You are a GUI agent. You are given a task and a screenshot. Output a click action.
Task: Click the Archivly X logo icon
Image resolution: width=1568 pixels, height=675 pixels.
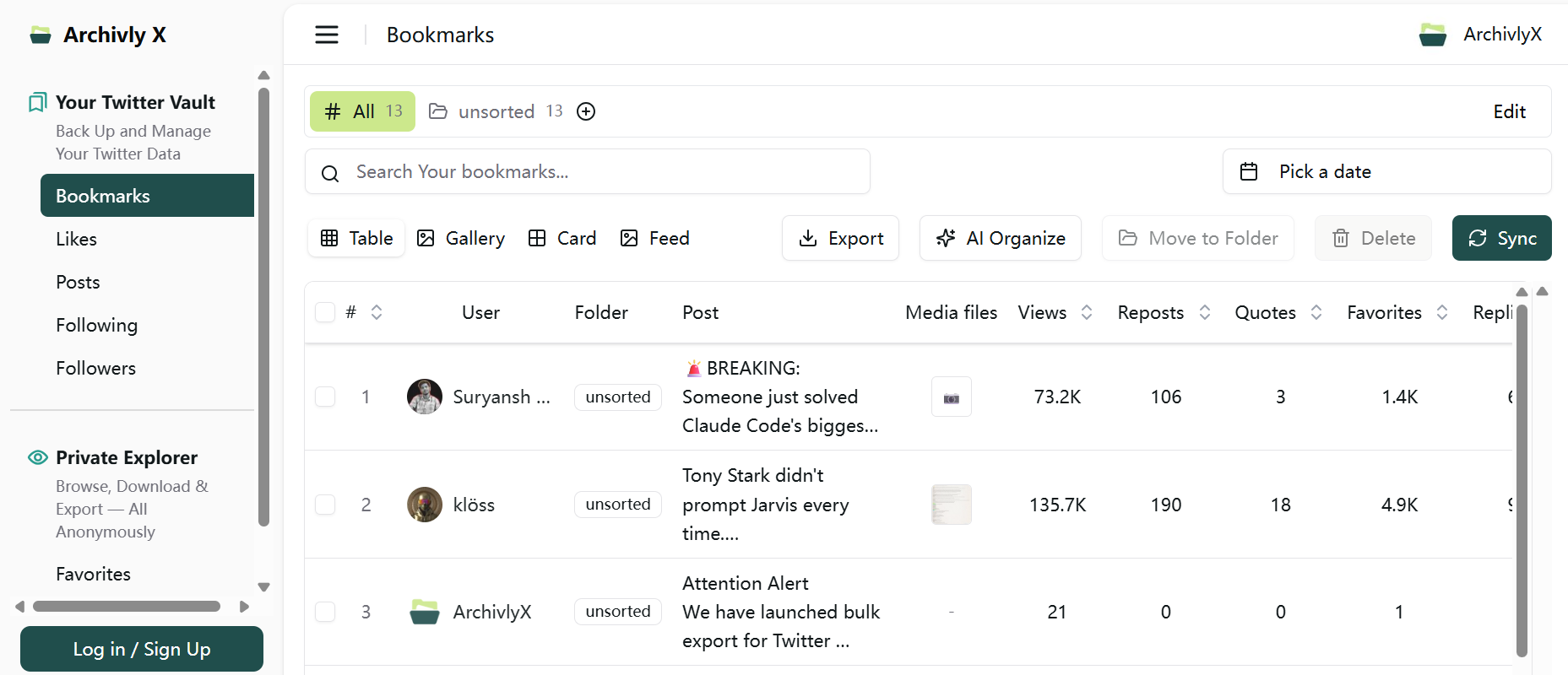pos(41,35)
